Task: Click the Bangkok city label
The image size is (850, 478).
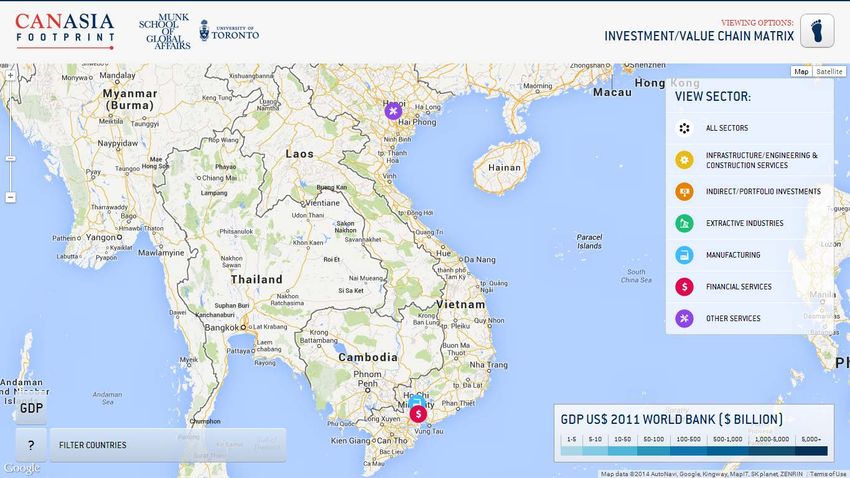Action: [x=221, y=328]
